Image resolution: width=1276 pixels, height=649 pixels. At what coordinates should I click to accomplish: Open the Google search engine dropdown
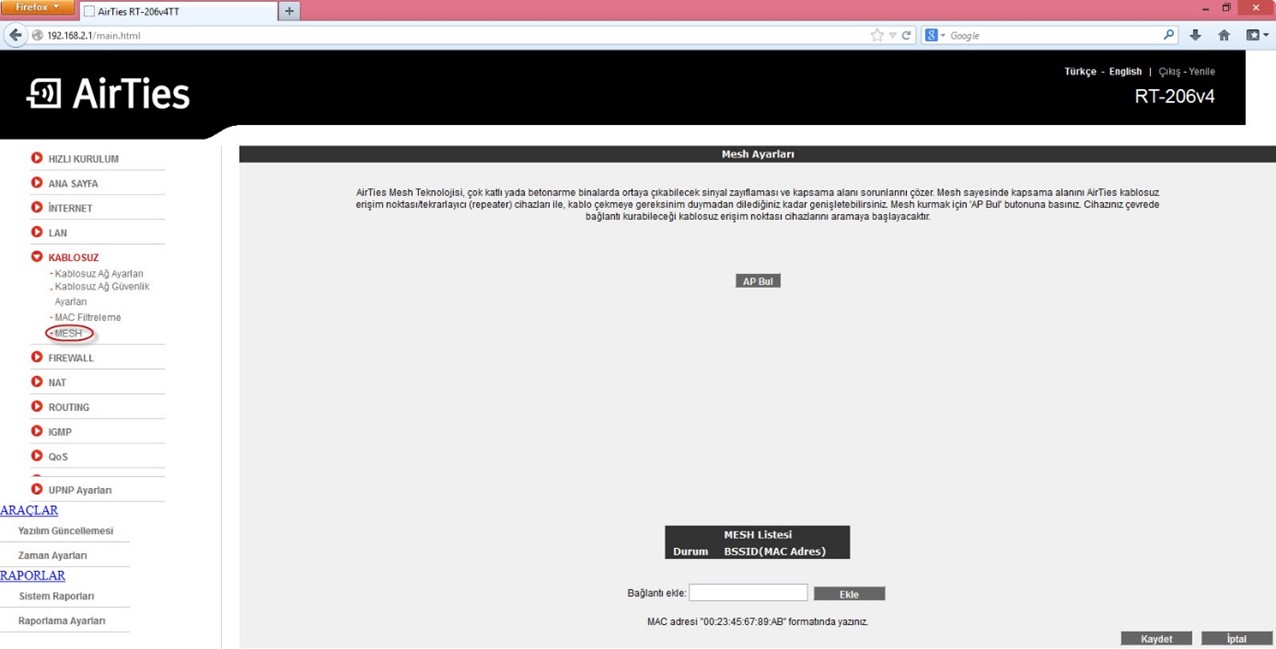tap(935, 35)
